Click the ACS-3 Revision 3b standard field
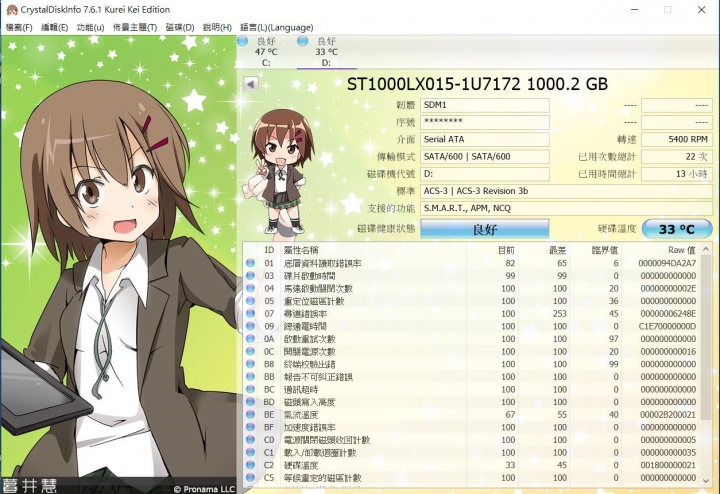720x494 pixels. (566, 191)
